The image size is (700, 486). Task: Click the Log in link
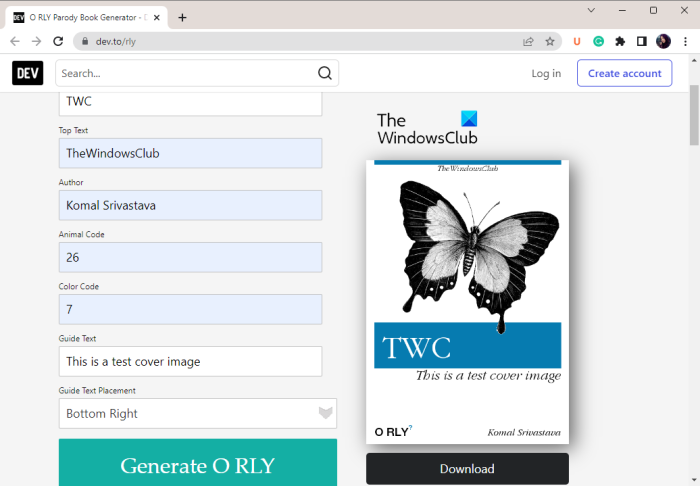(546, 74)
